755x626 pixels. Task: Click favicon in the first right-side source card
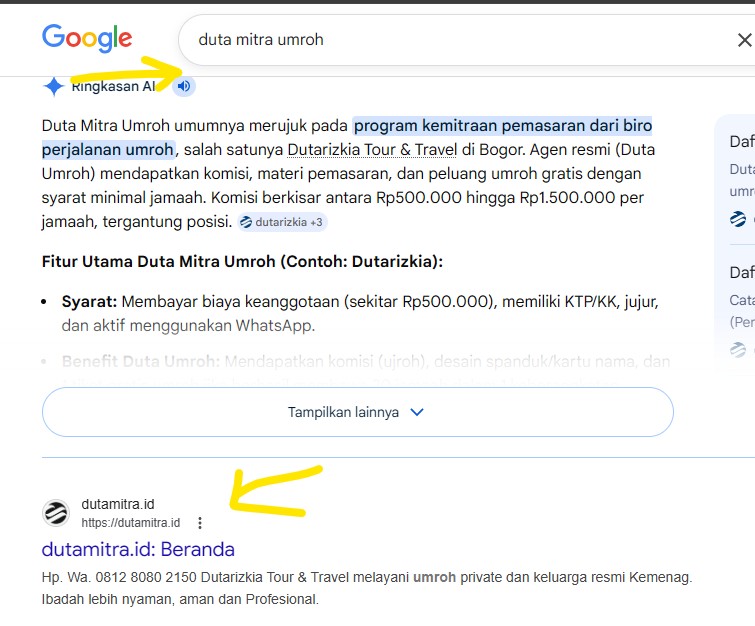(x=737, y=219)
